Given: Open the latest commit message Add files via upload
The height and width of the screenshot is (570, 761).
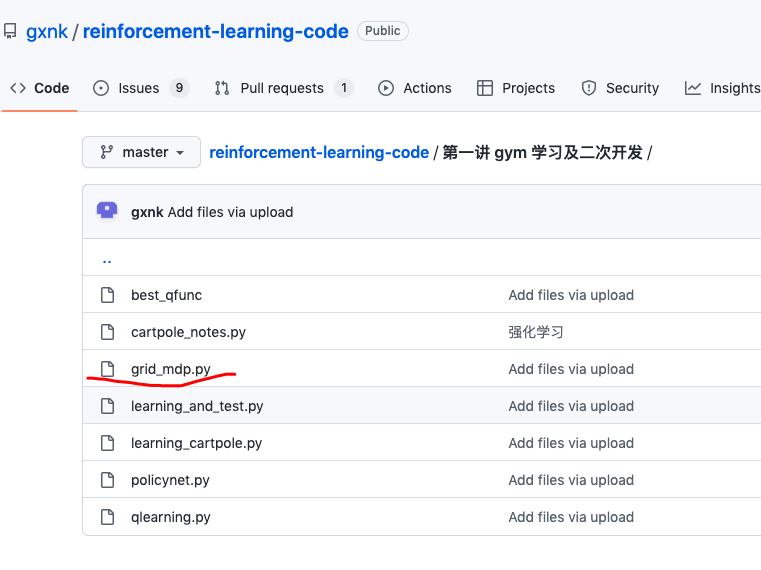Looking at the screenshot, I should [x=231, y=212].
